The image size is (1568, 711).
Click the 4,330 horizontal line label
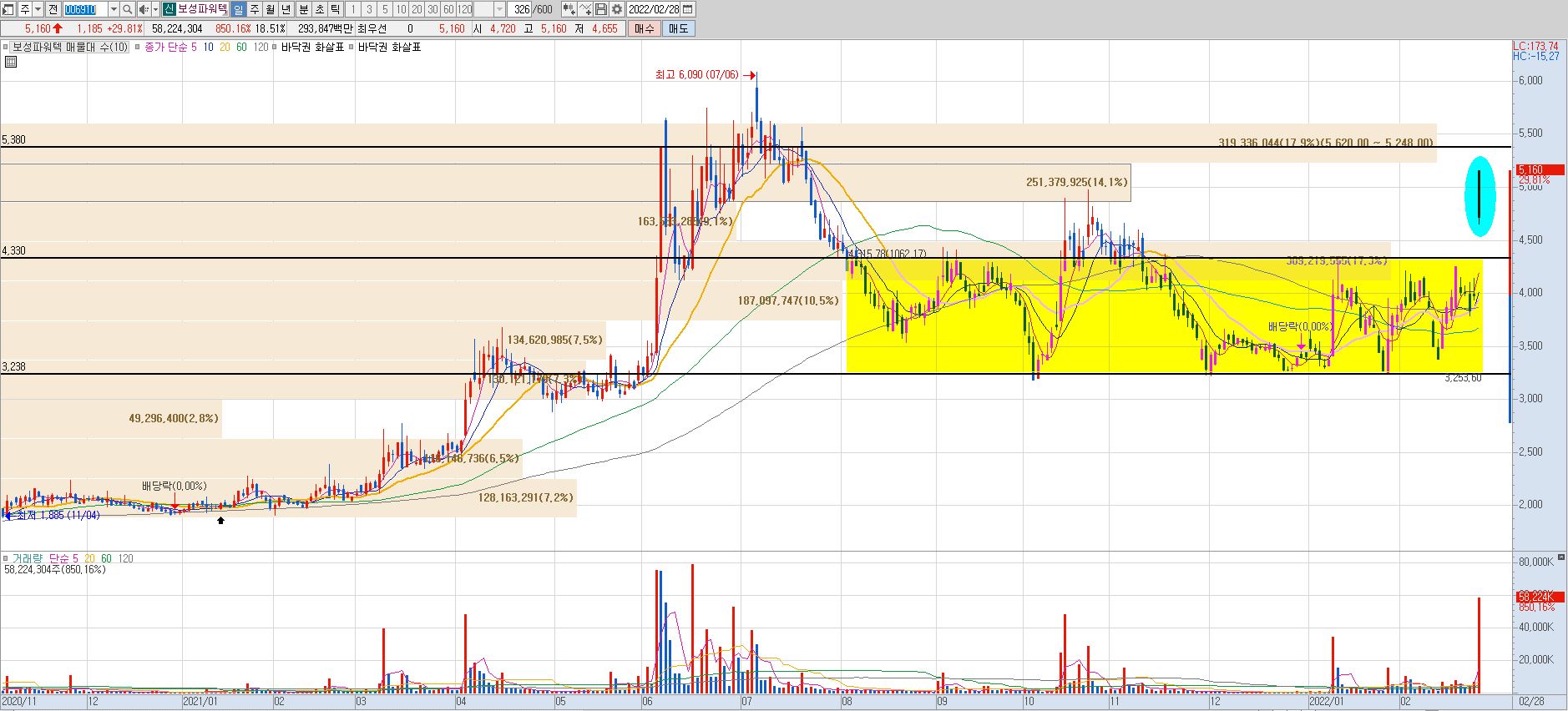13,250
